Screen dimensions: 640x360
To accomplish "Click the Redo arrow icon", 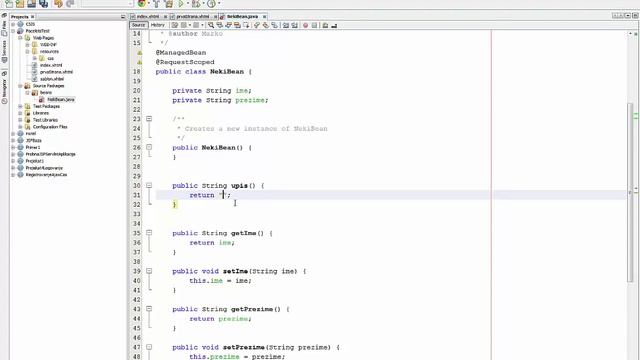I will 70,3.
